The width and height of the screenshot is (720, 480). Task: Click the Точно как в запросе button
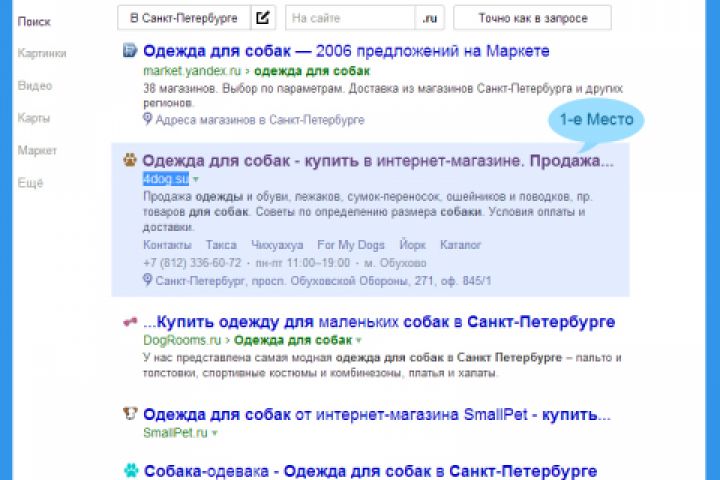(x=533, y=18)
